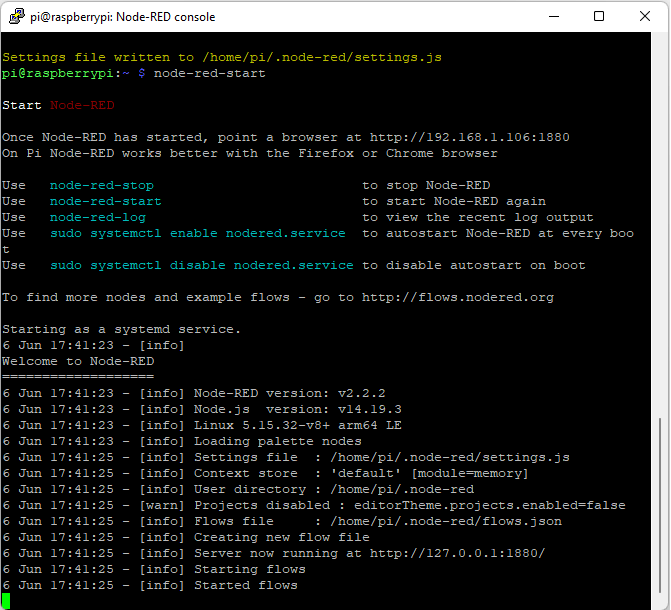
Task: Click the window title bar text
Action: (121, 17)
